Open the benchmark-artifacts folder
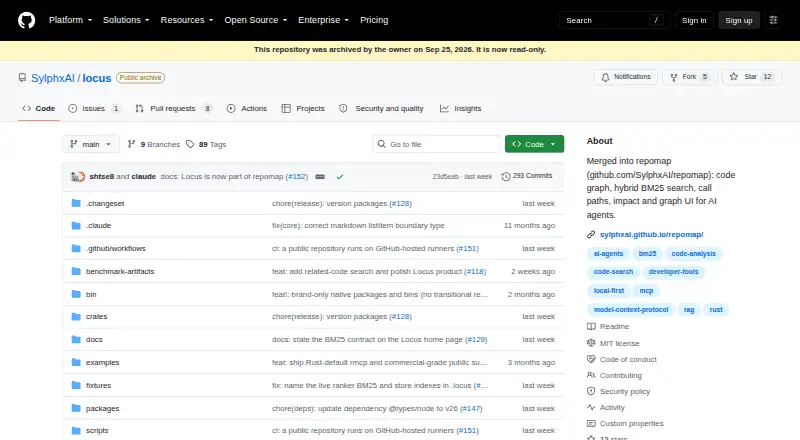Viewport: 800px width, 440px height. click(x=120, y=272)
